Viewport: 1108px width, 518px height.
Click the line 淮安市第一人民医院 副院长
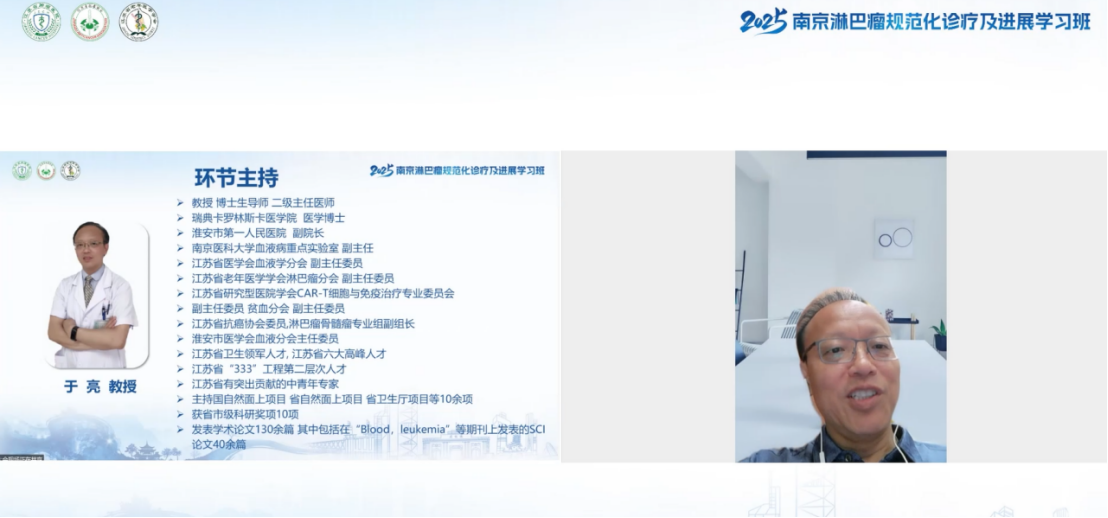point(258,232)
